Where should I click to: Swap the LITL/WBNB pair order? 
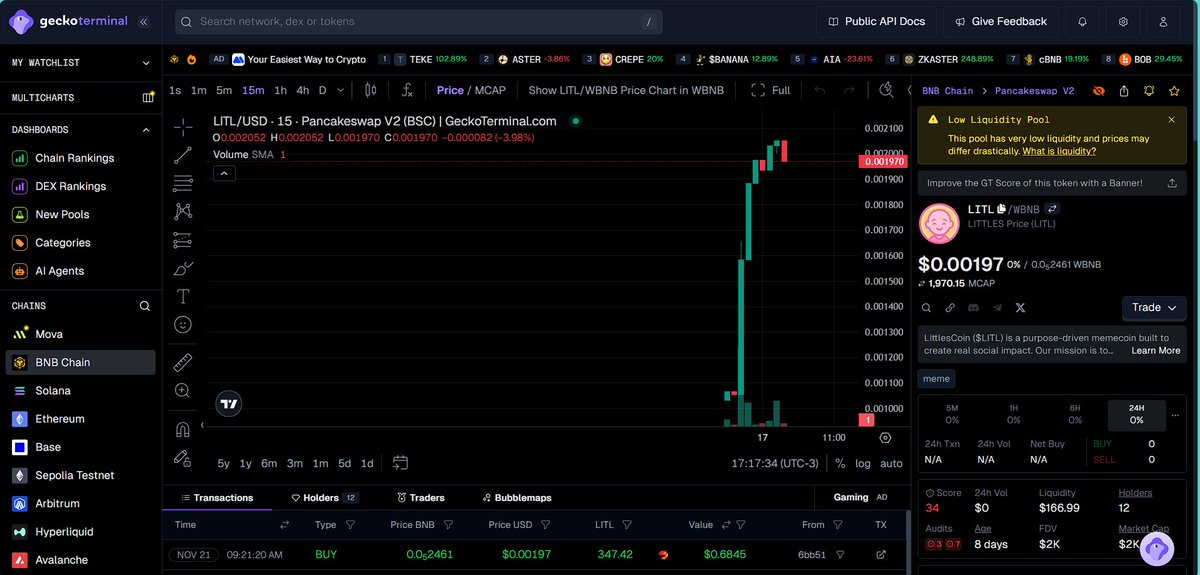click(1052, 209)
